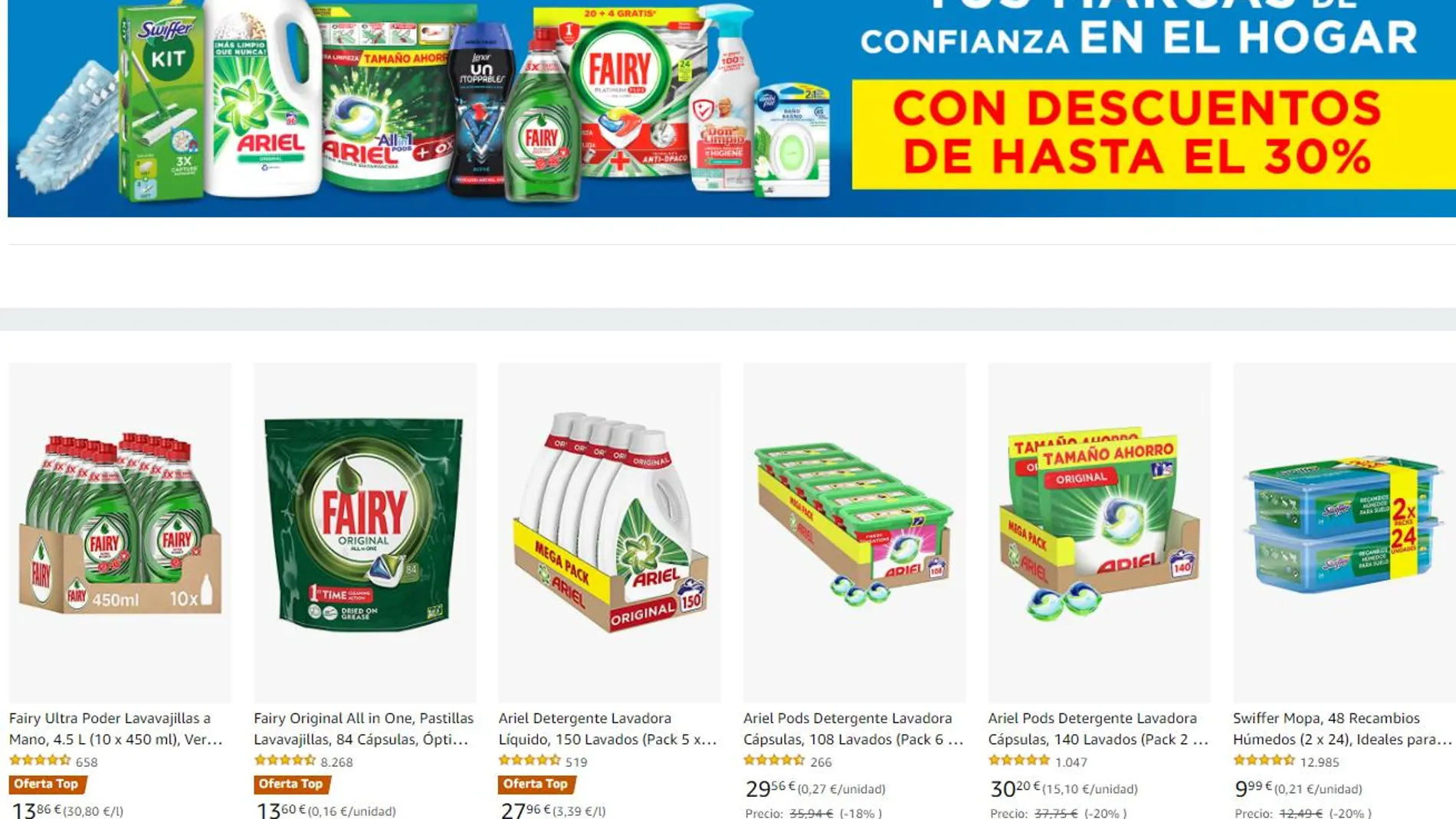The height and width of the screenshot is (819, 1456).
Task: Open Ariel Pods Cápsulas 108 Lavados title link
Action: point(853,729)
